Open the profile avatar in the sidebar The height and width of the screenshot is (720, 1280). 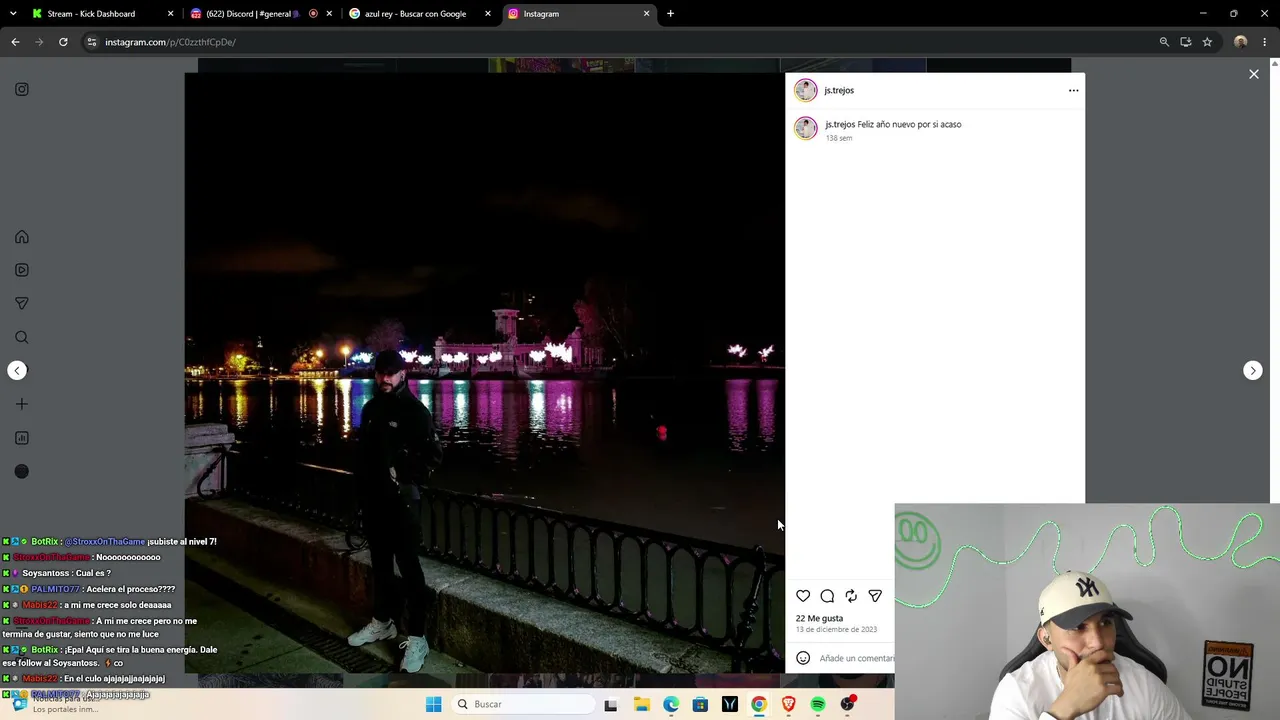point(22,471)
